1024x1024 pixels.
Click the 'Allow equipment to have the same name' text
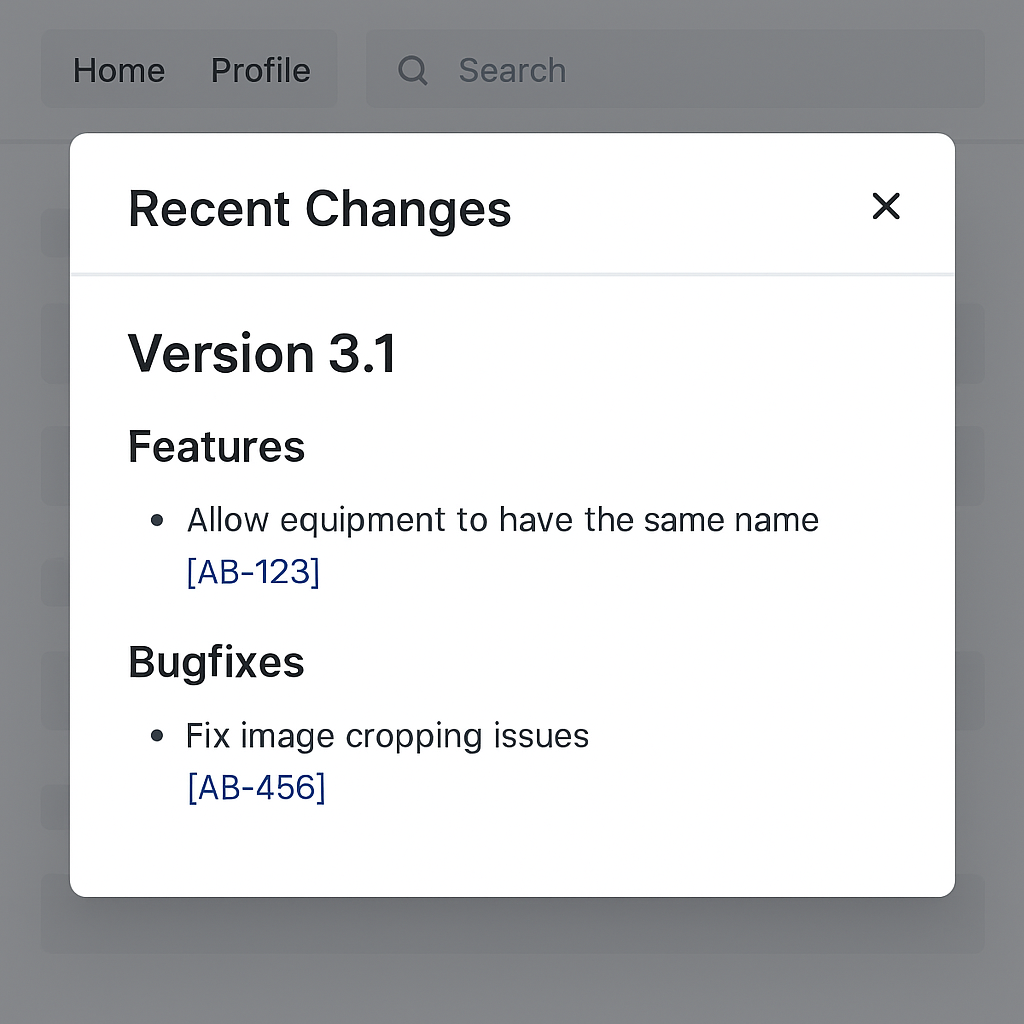[502, 520]
